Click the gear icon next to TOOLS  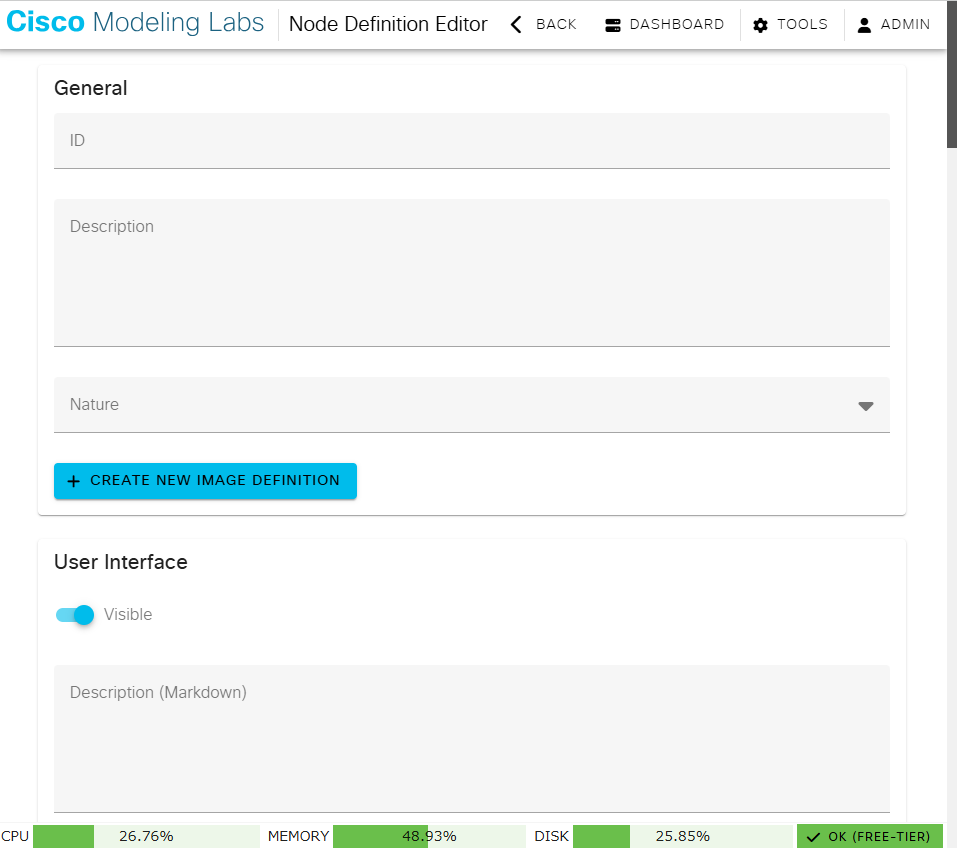[x=761, y=24]
